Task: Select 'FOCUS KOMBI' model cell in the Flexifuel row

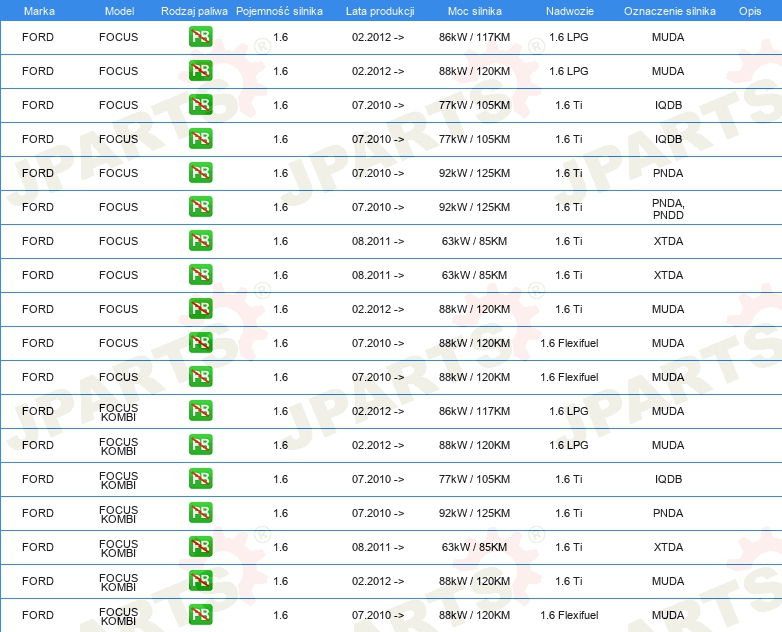Action: click(x=118, y=617)
